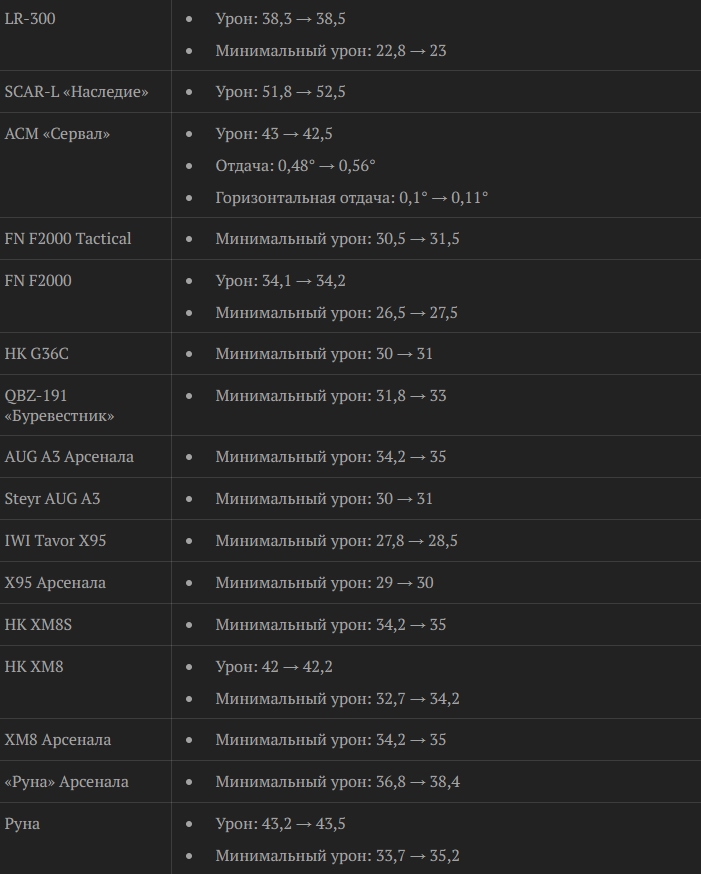This screenshot has height=874, width=701.
Task: Select the IWI Tavor X95 row label
Action: pos(56,541)
